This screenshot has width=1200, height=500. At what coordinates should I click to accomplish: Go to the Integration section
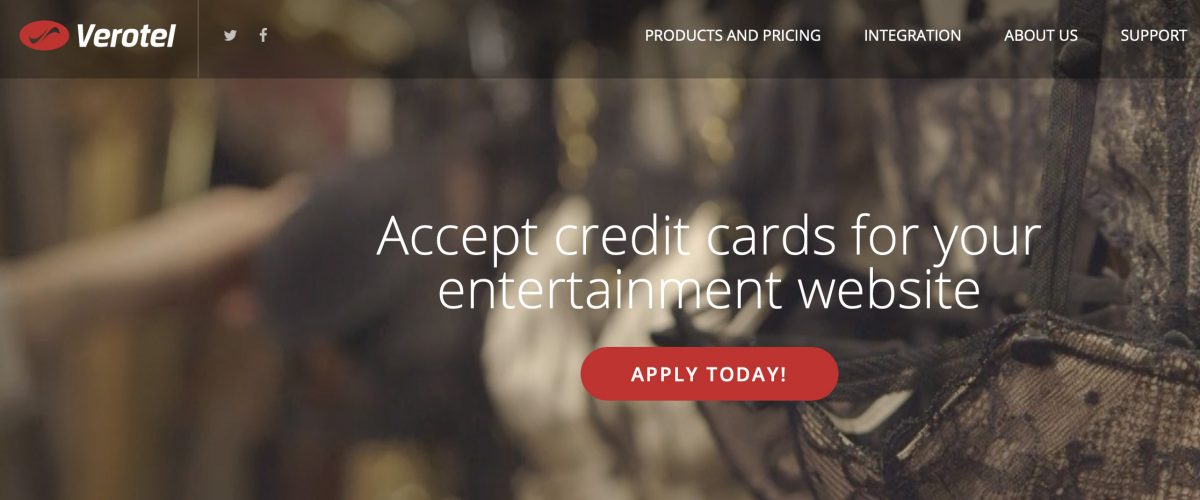pos(912,35)
